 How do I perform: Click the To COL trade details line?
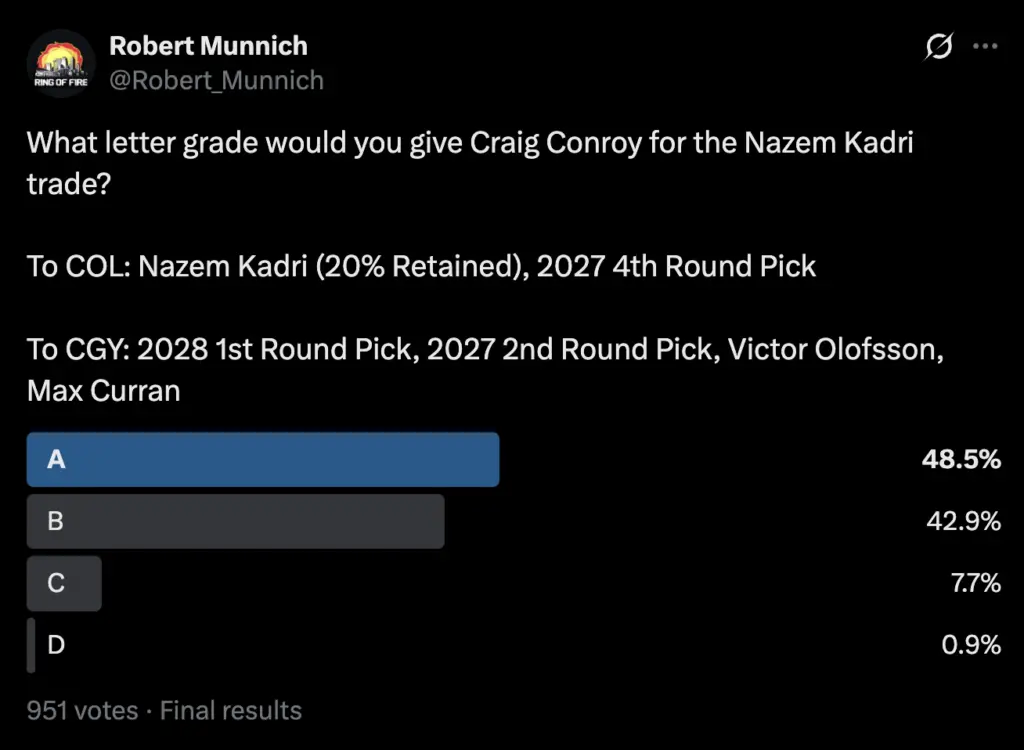[x=421, y=267]
